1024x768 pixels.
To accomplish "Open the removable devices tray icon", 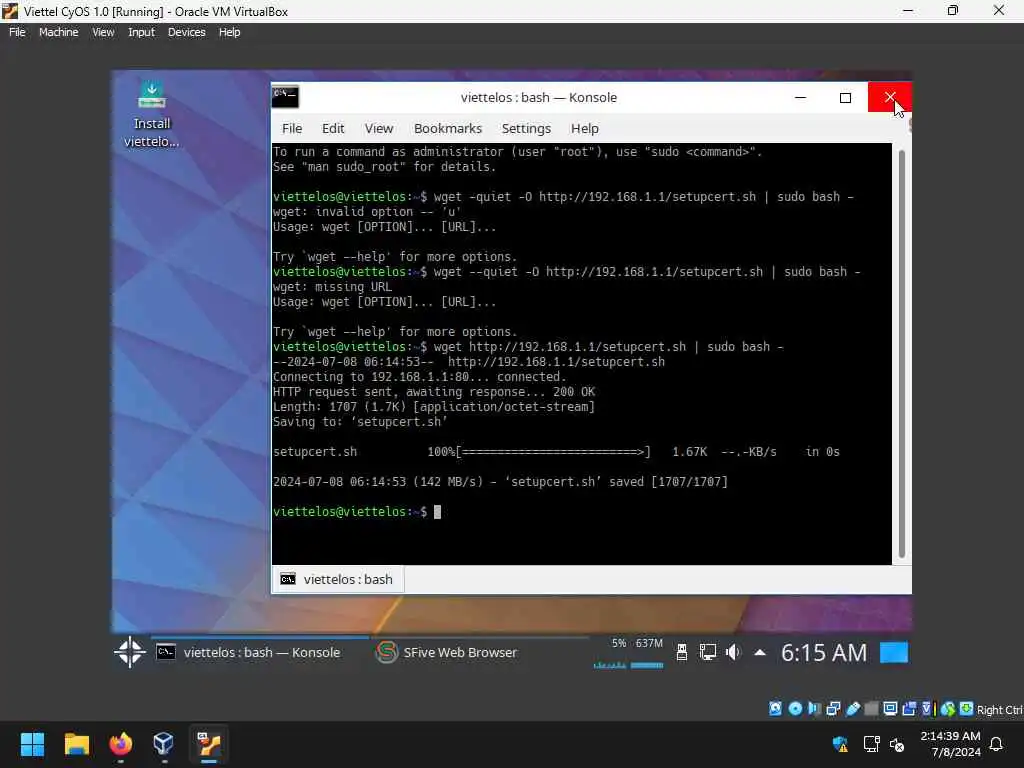I will (x=681, y=652).
